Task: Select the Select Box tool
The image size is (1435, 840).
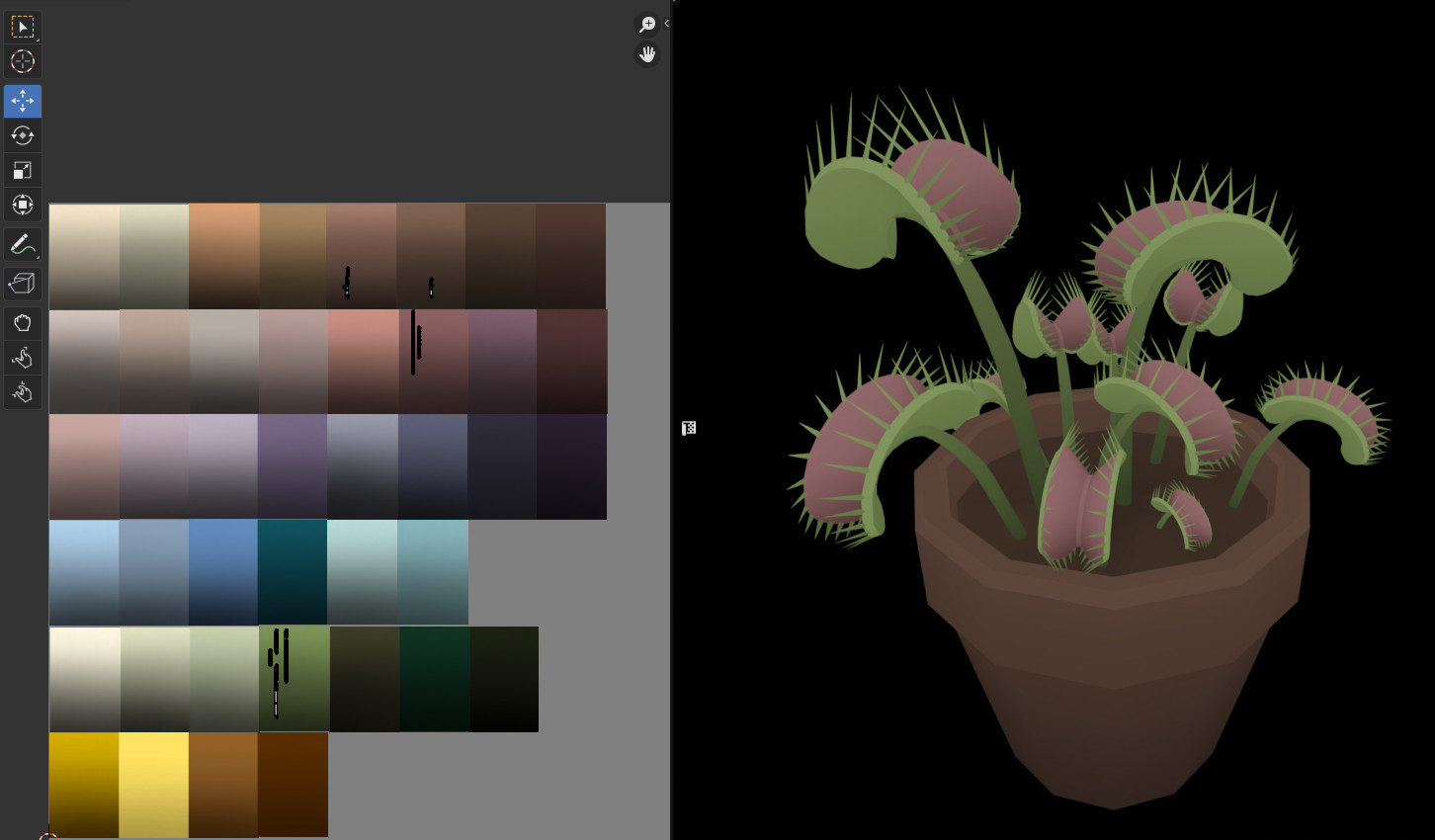Action: (x=22, y=27)
